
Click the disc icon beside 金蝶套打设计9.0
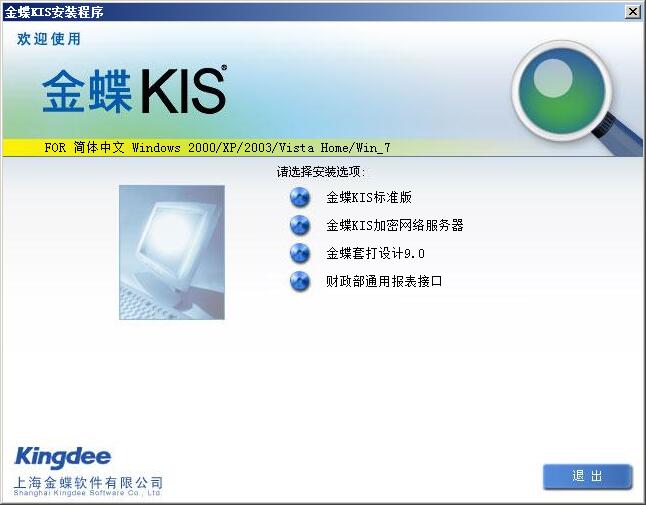click(x=300, y=253)
